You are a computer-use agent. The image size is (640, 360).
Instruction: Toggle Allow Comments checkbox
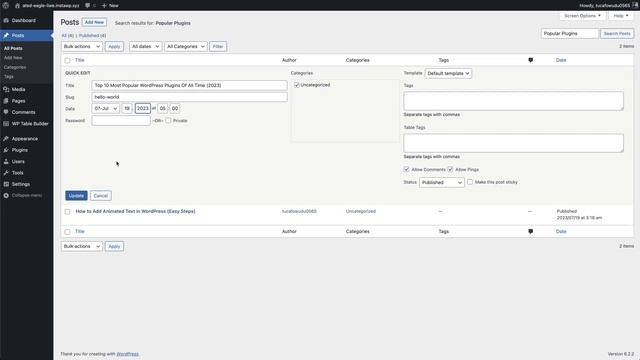pos(407,169)
